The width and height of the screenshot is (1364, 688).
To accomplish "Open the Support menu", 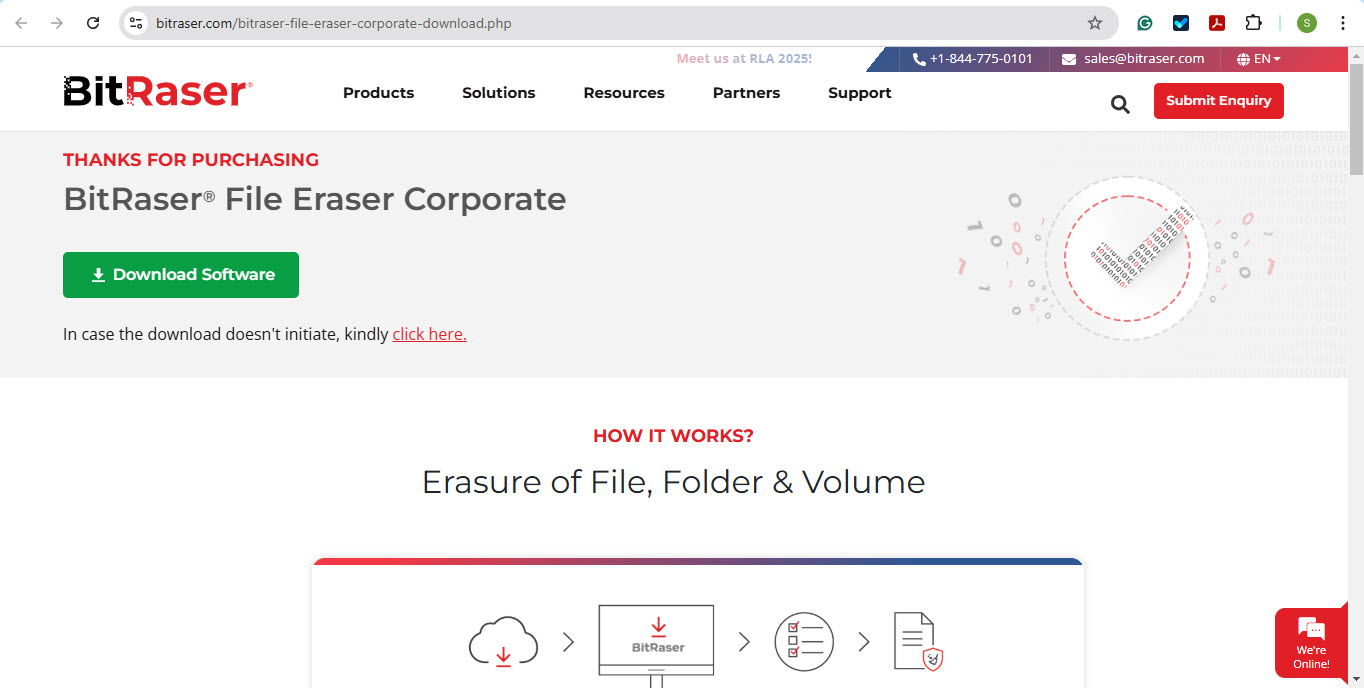I will pyautogui.click(x=860, y=93).
